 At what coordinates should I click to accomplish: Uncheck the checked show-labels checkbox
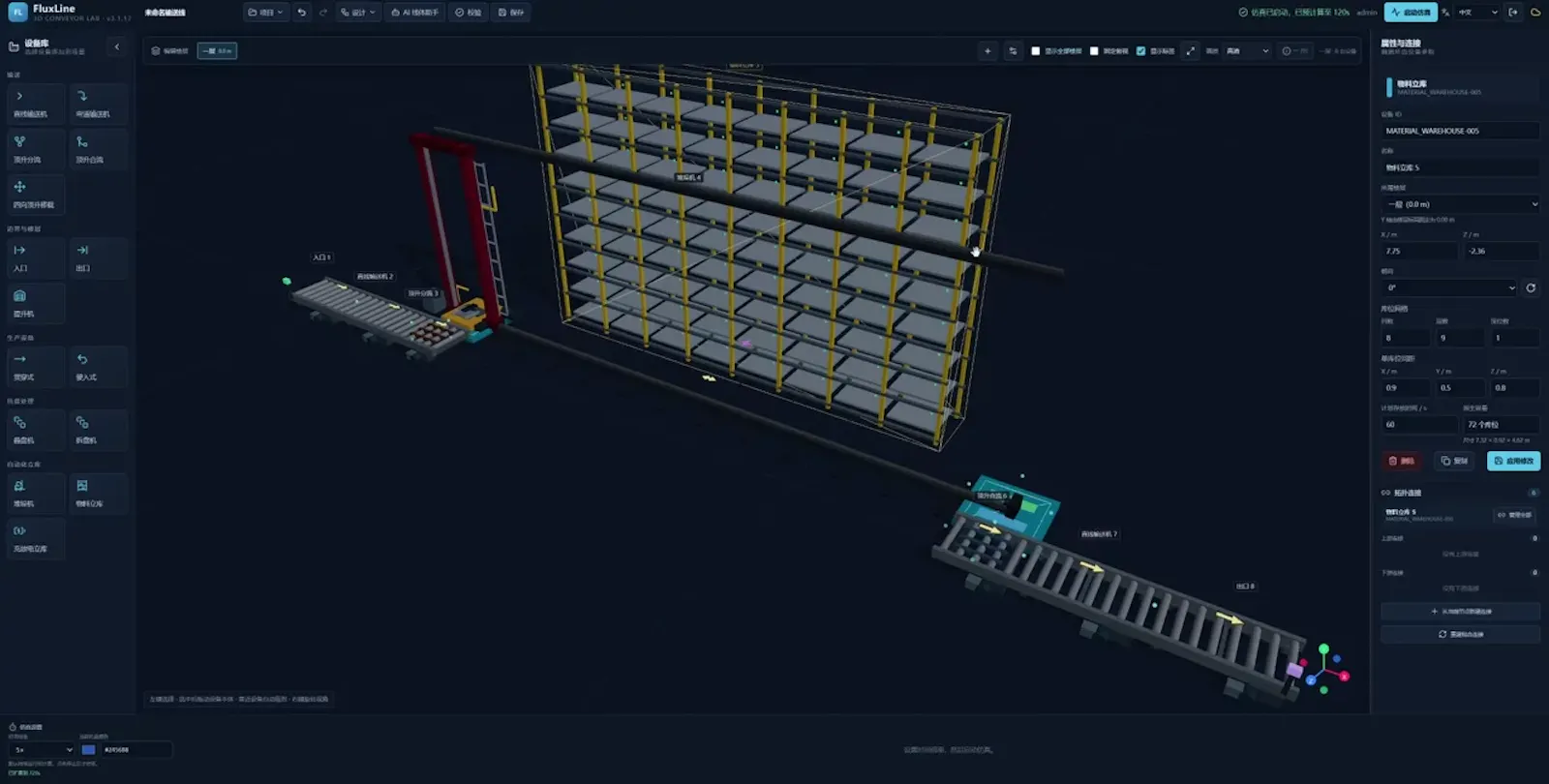coord(1140,51)
